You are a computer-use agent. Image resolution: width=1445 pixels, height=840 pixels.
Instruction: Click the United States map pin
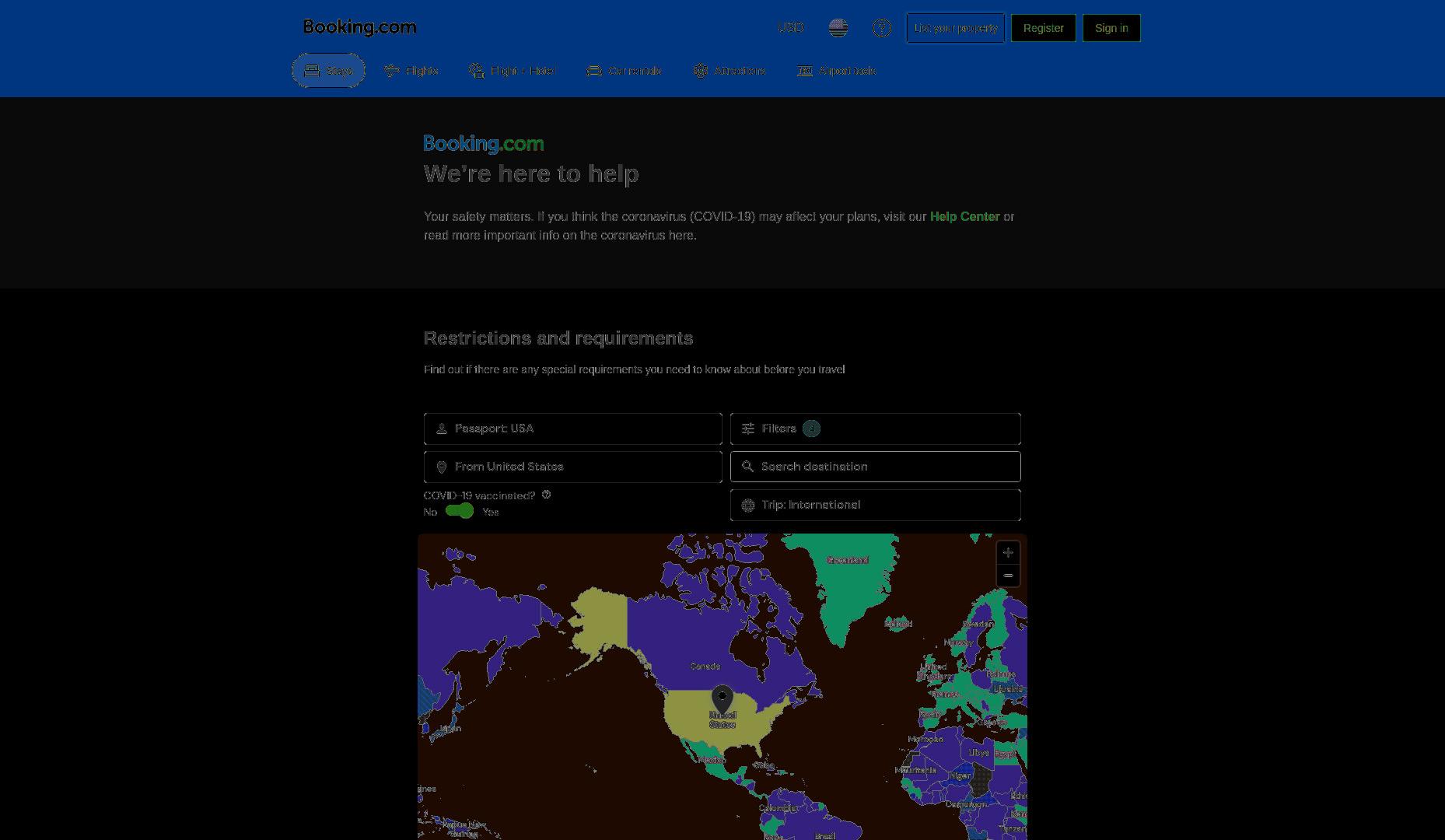pos(722,700)
